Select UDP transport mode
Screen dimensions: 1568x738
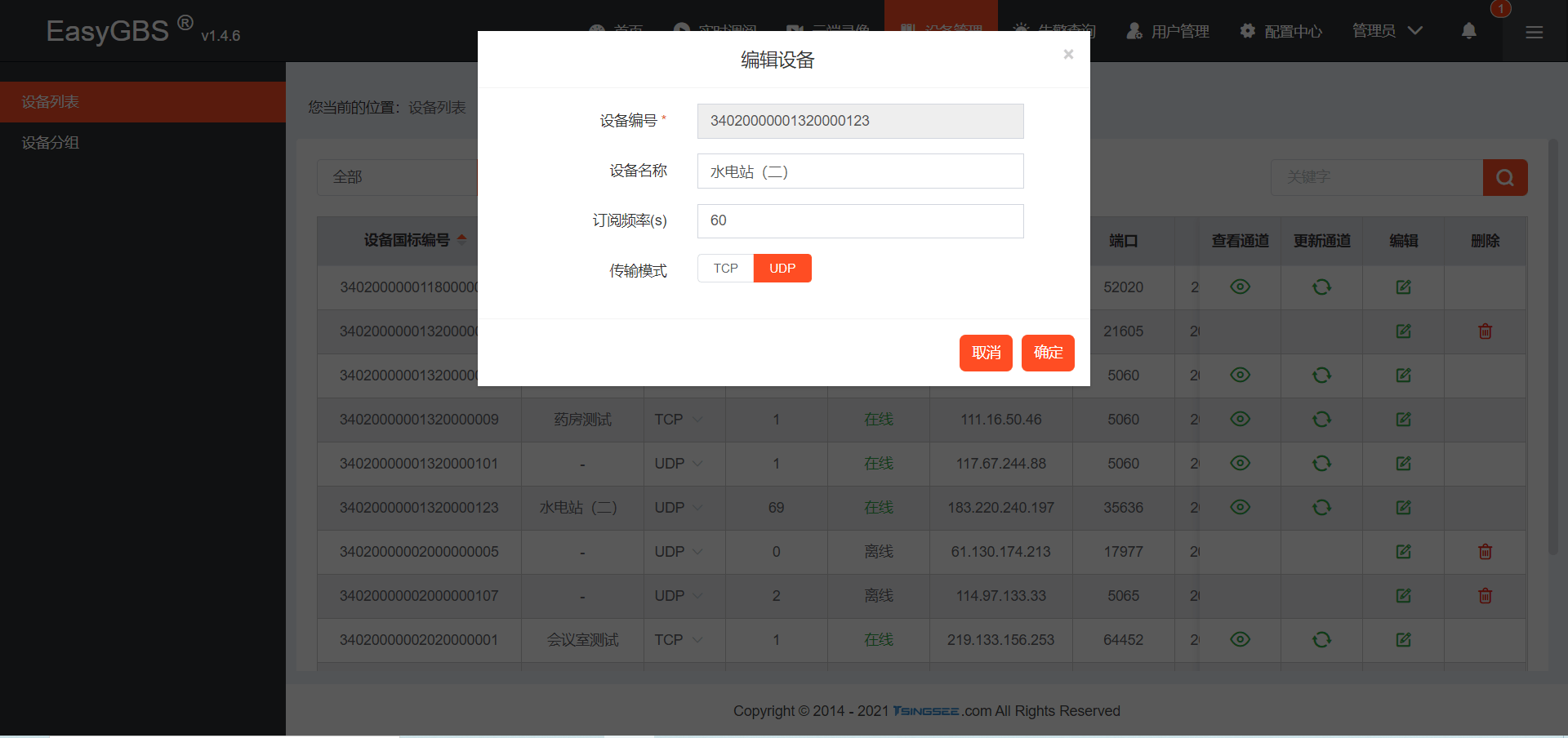tap(782, 269)
